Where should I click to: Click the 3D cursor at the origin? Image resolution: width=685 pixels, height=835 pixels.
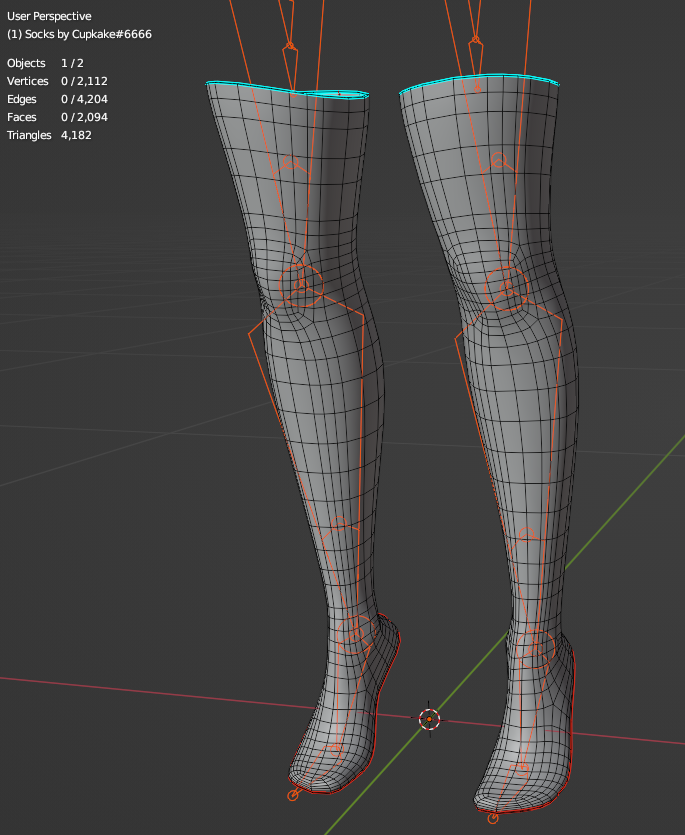coord(429,718)
